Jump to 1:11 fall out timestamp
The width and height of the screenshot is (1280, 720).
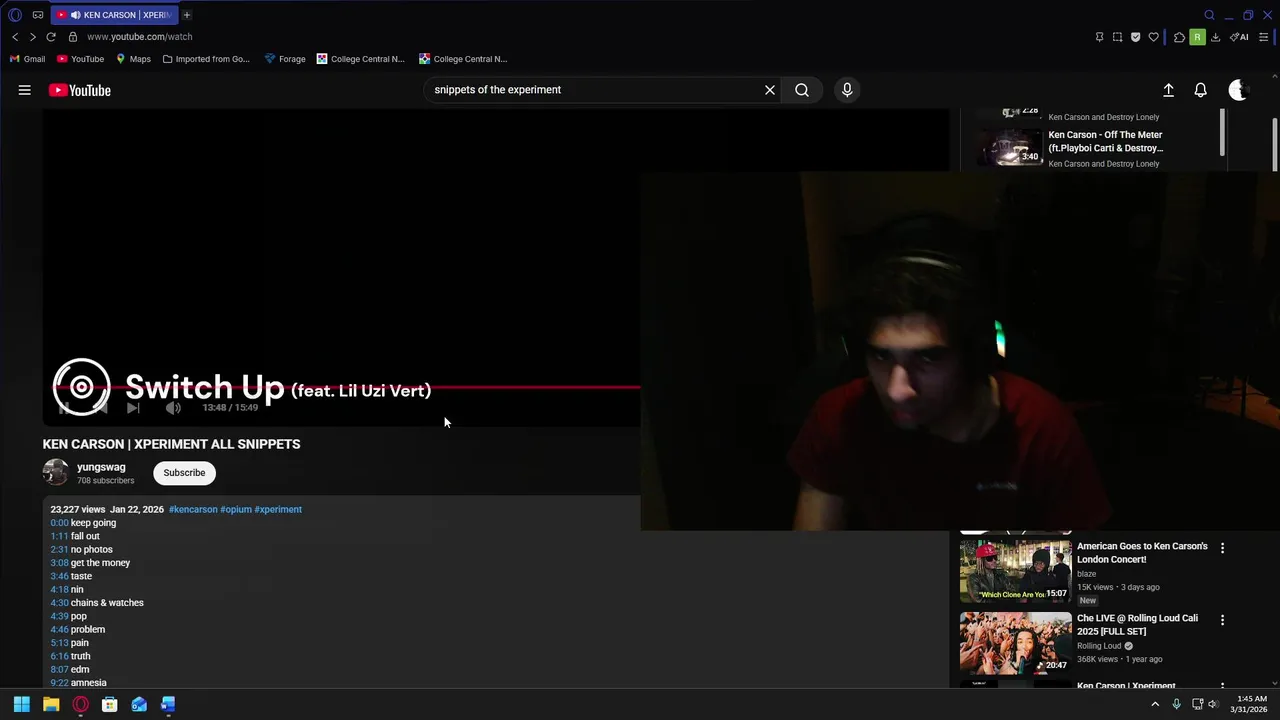point(59,536)
